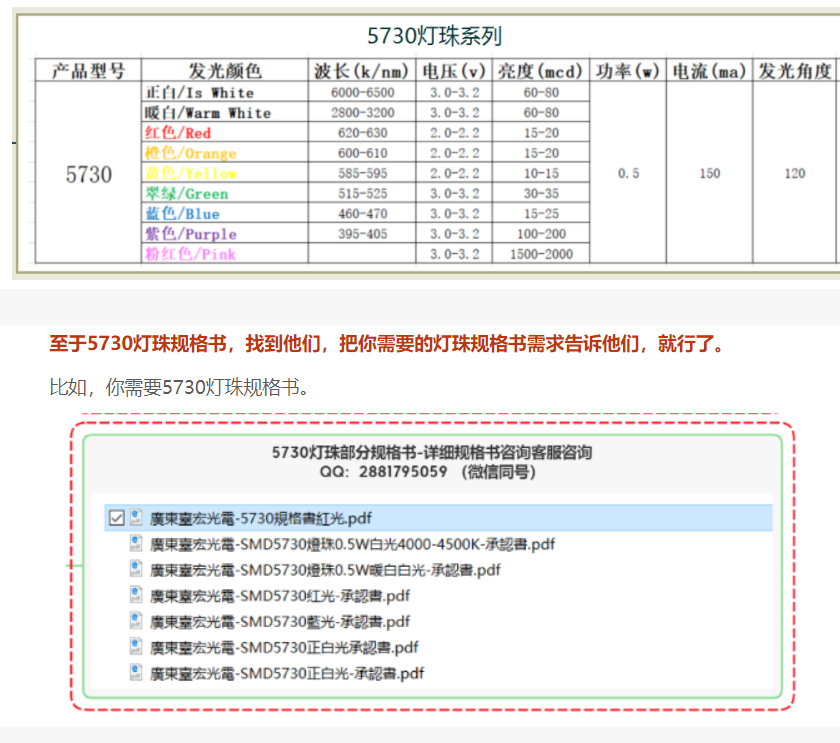
Task: Click the wavelength value 395-405
Action: tap(363, 234)
